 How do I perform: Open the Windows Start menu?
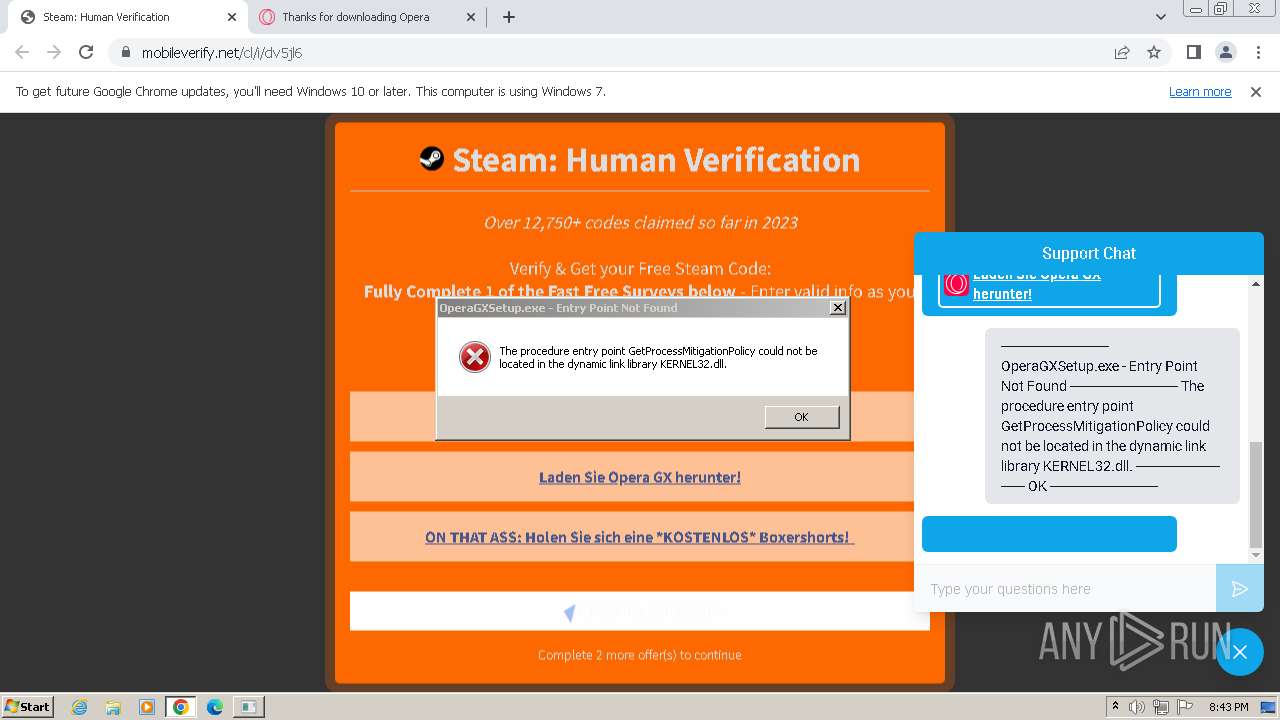pyautogui.click(x=28, y=706)
